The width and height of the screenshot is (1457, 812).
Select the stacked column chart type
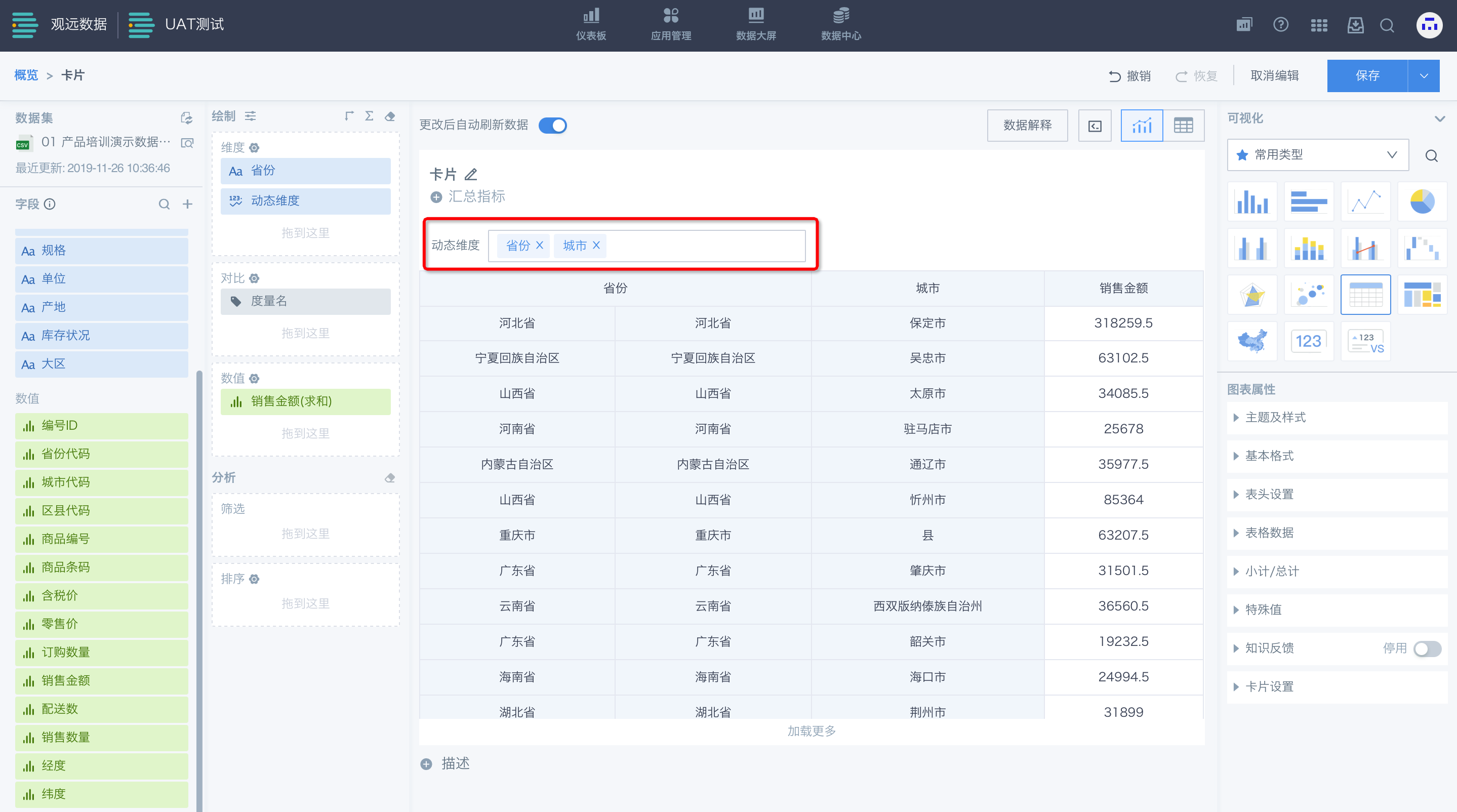(x=1309, y=248)
